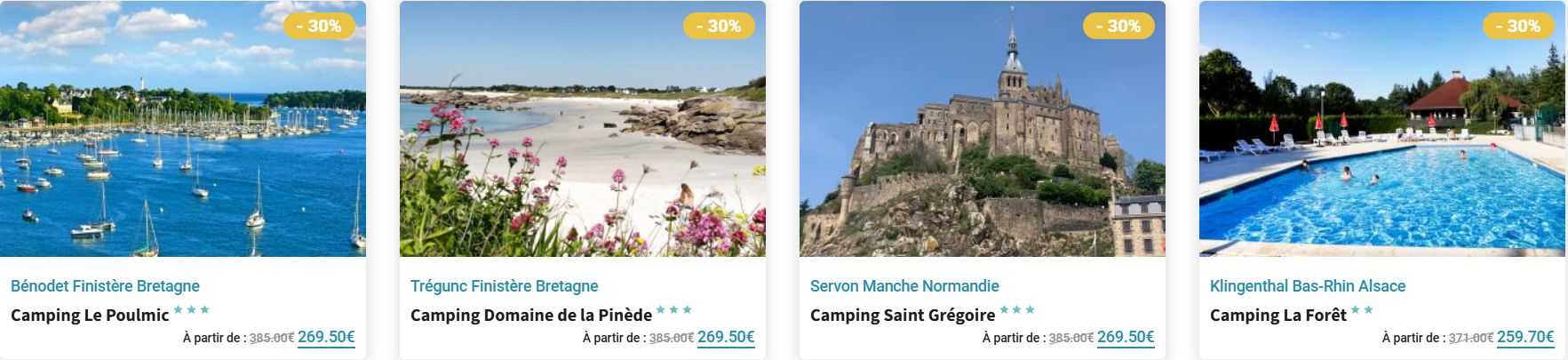
Task: Click the star rating beside Camping Le Poulmic
Action: click(x=192, y=310)
